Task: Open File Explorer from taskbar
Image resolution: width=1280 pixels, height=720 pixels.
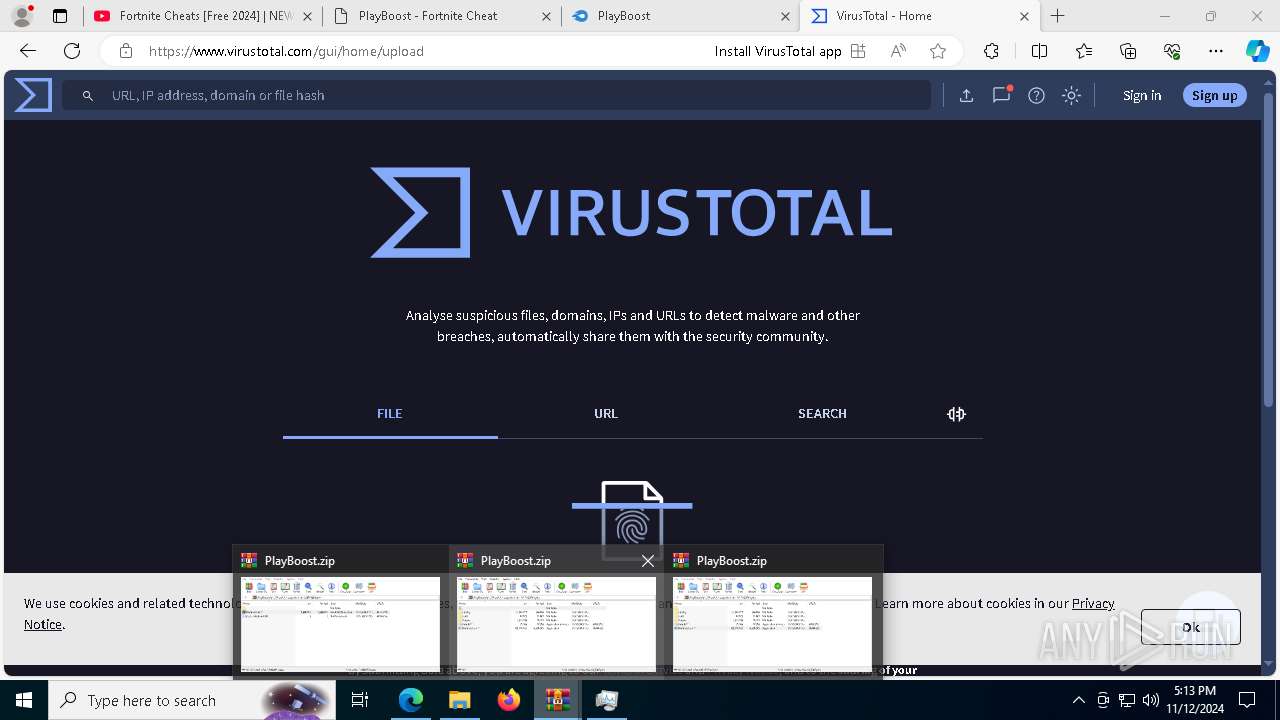Action: coord(459,700)
